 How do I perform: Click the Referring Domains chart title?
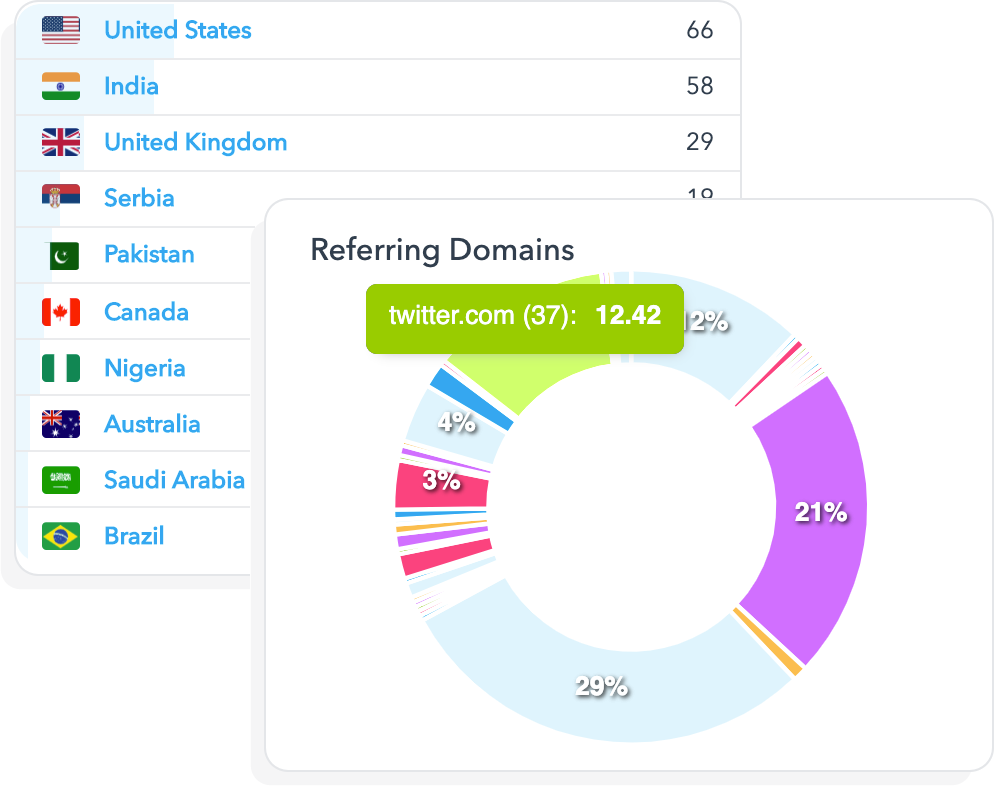point(442,249)
